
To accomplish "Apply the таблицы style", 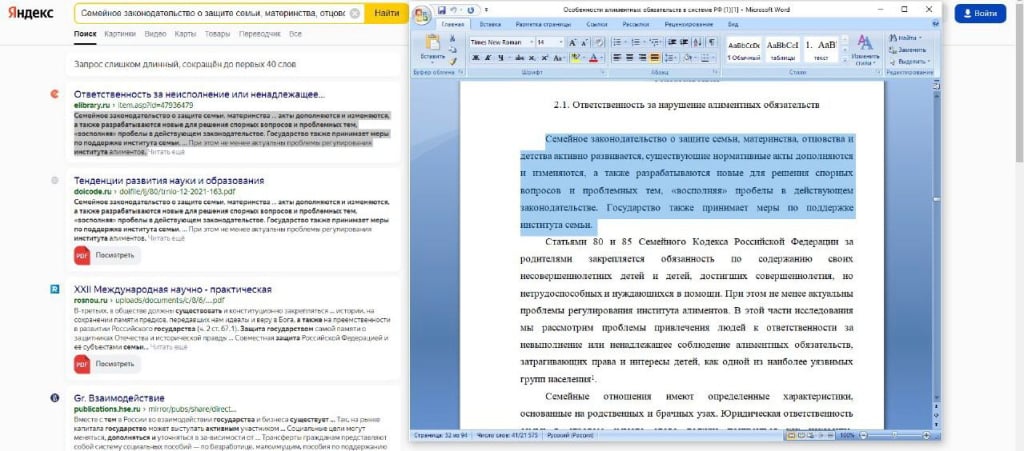I will [x=782, y=50].
